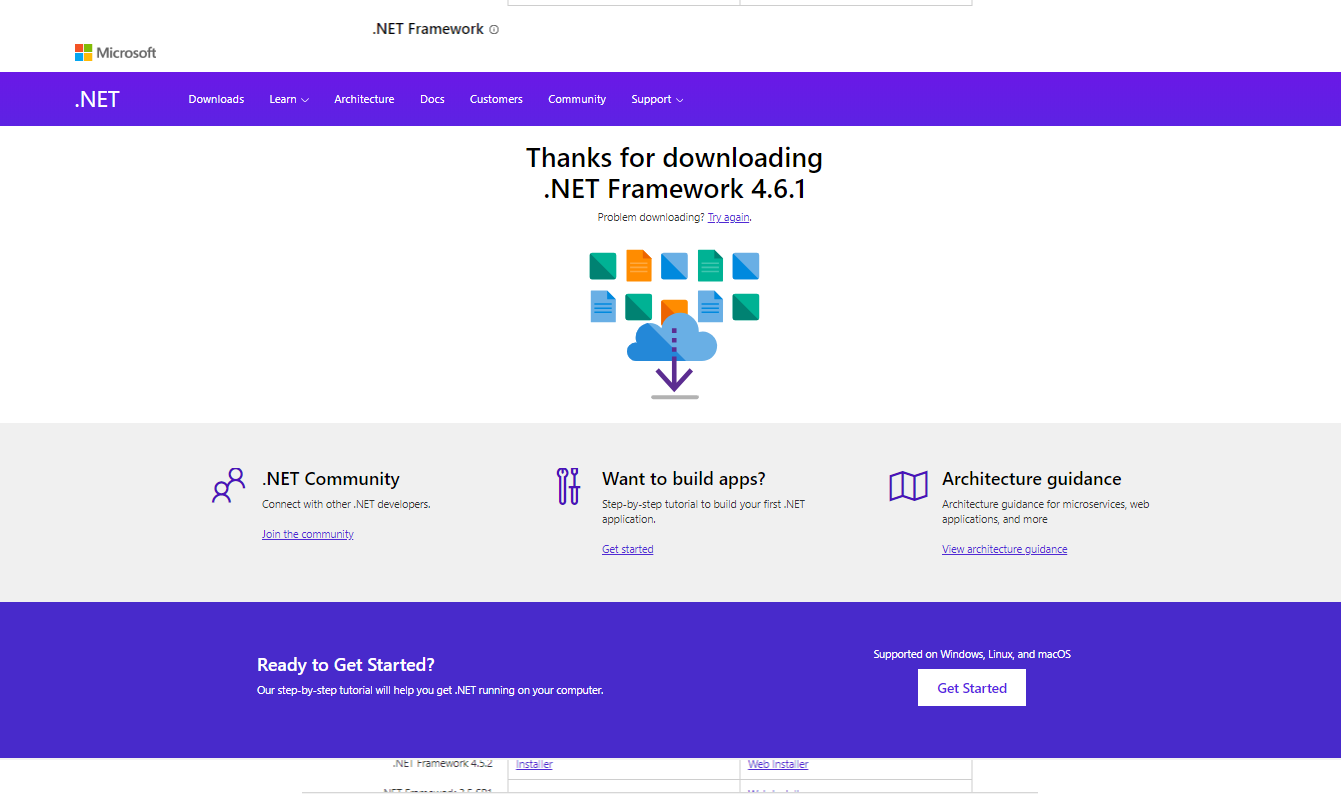Open the Architecture nav item
The height and width of the screenshot is (794, 1341).
click(364, 99)
